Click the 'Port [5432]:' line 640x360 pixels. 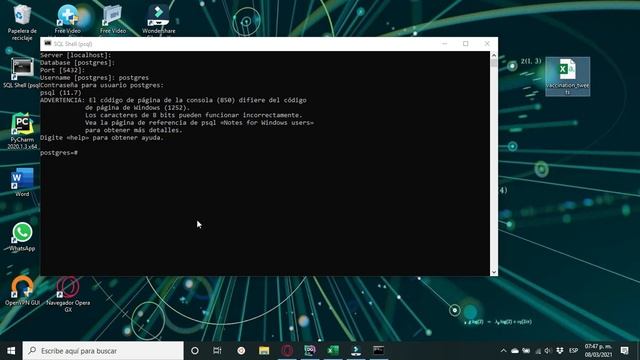coord(62,70)
